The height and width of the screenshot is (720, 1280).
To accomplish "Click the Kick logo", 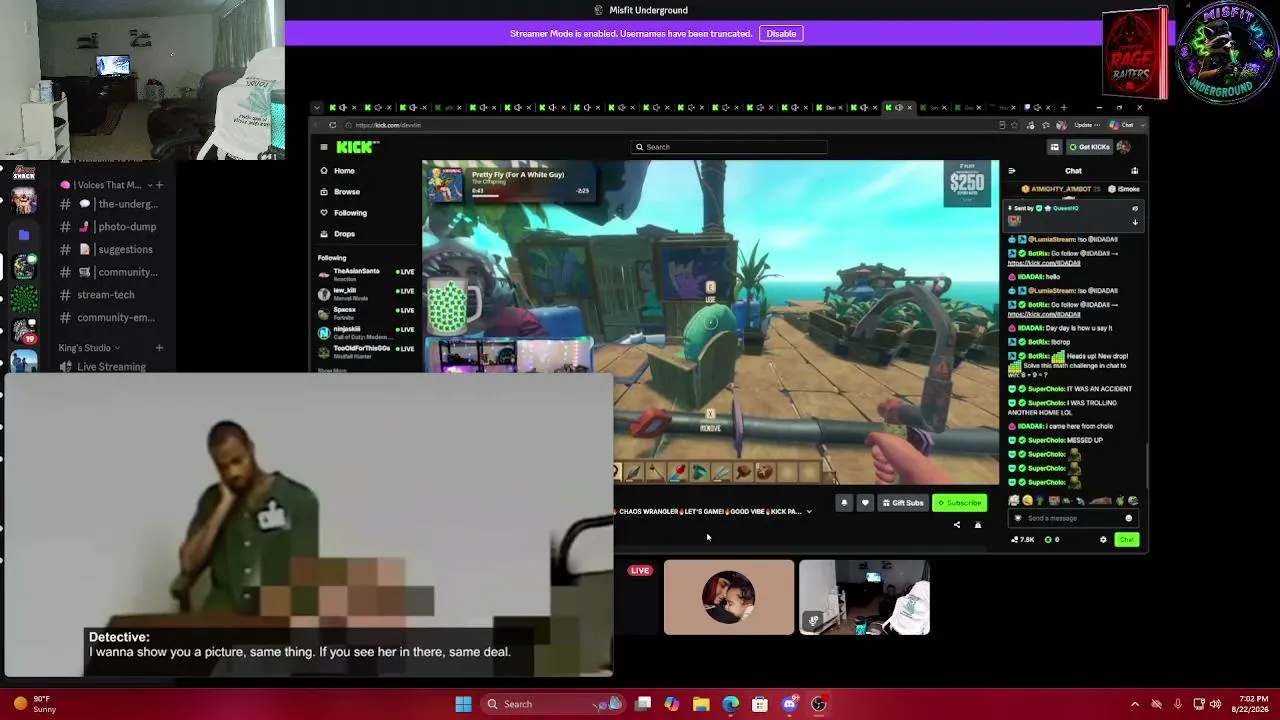I will click(357, 147).
